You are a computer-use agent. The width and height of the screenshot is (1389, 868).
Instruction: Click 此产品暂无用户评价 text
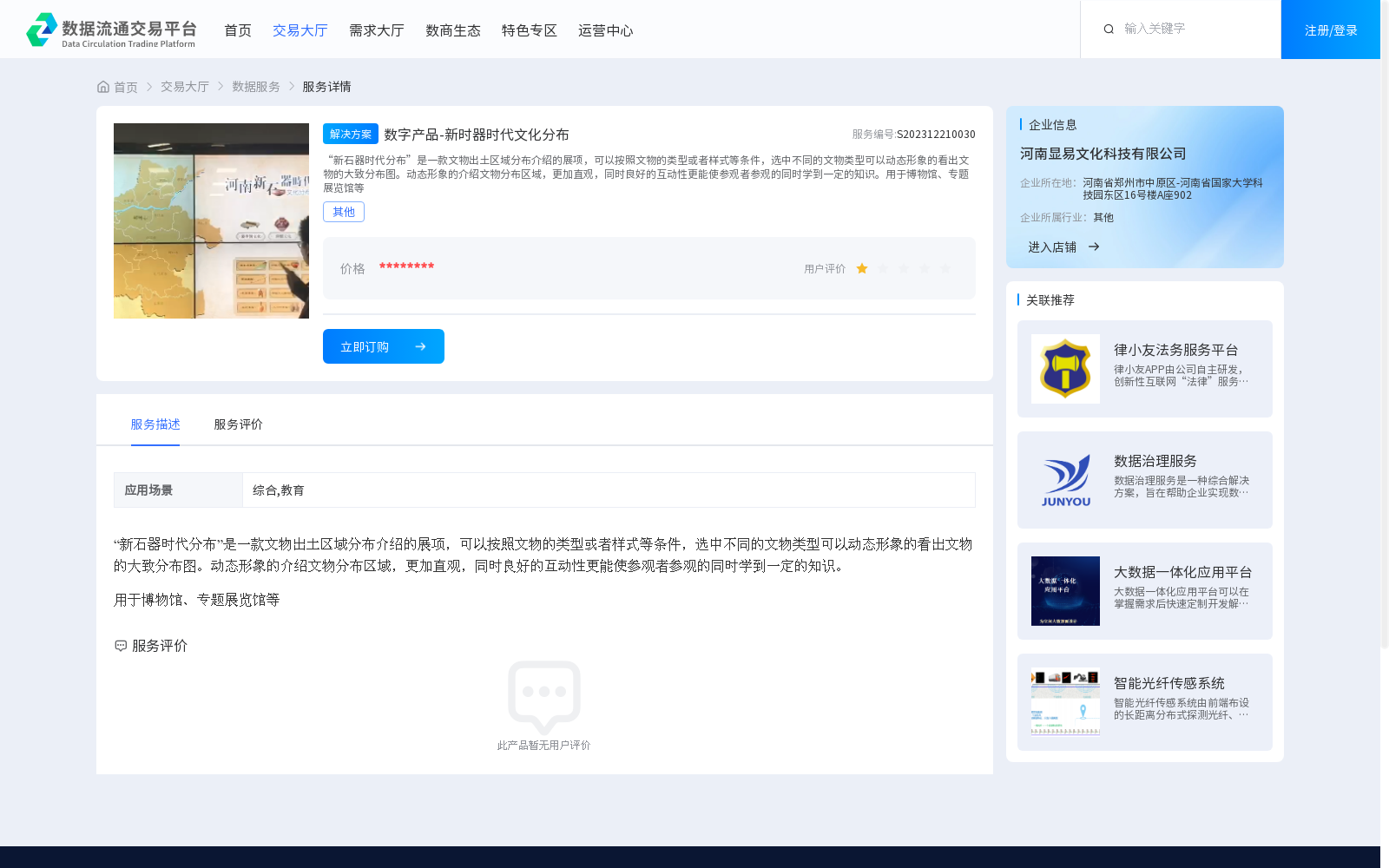click(x=543, y=746)
